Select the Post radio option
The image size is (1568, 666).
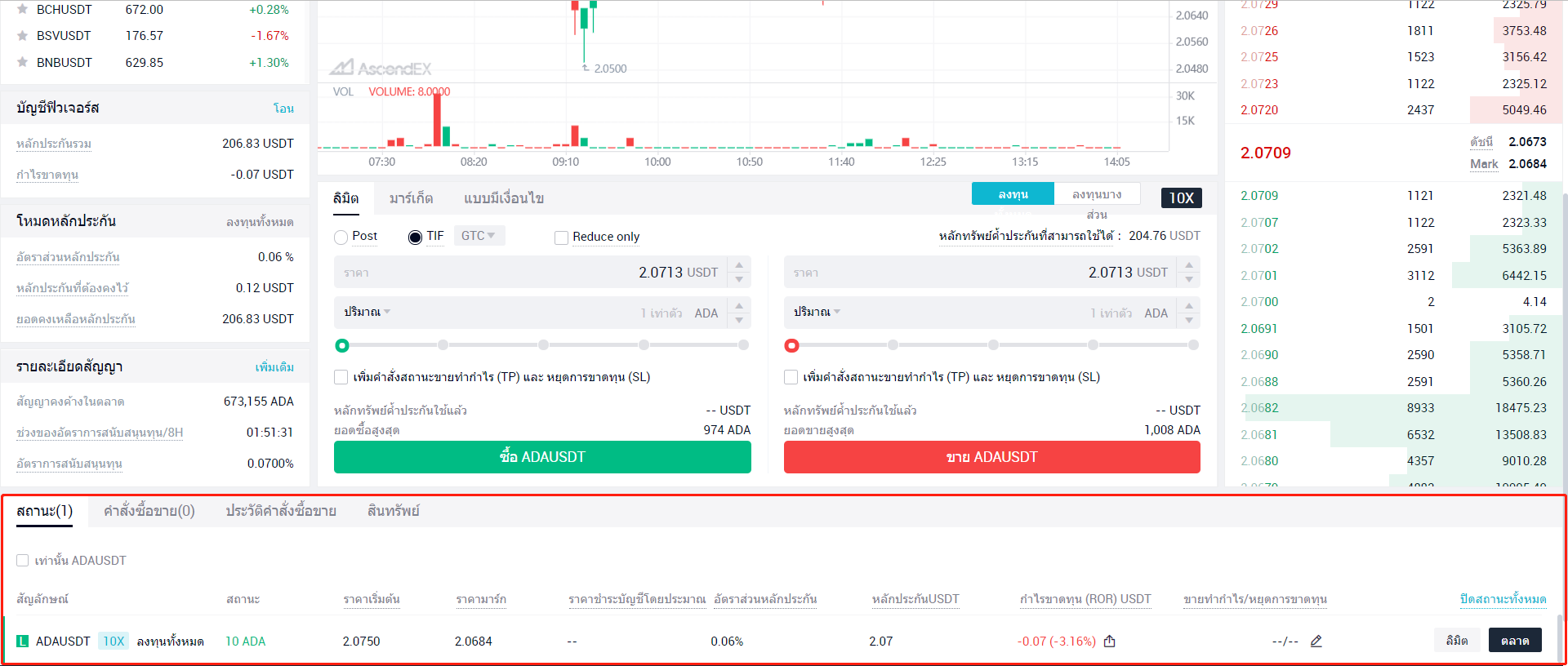tap(341, 238)
